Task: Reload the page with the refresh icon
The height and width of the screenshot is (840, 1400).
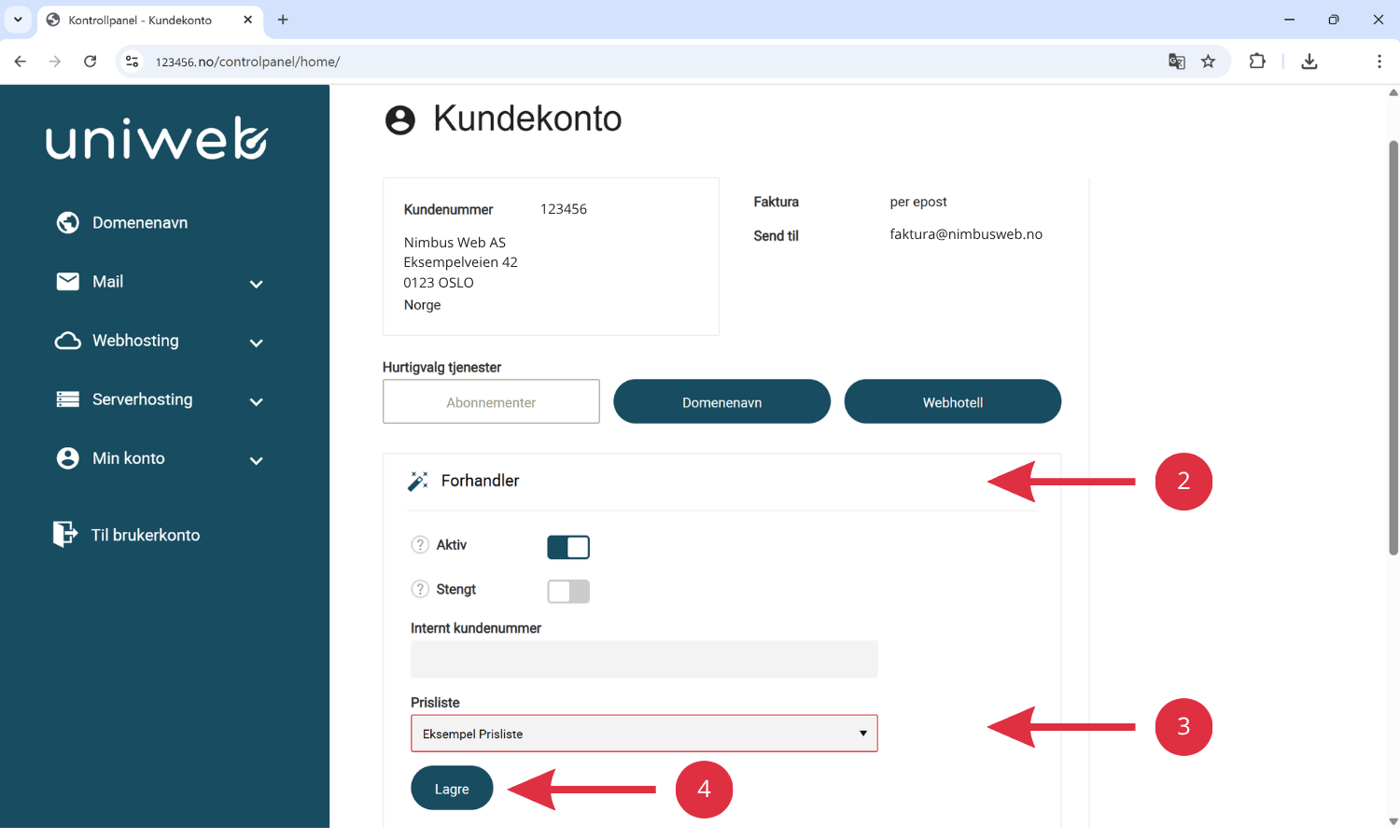Action: (91, 62)
